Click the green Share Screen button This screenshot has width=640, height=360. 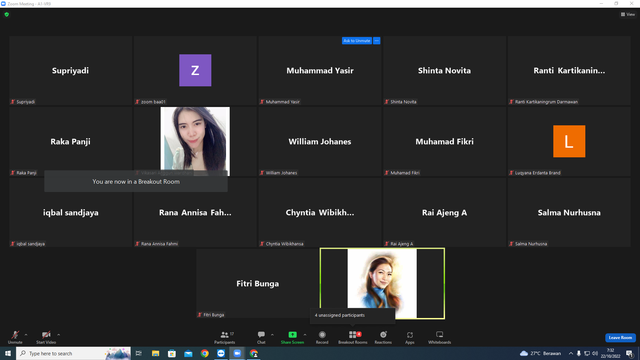click(292, 337)
